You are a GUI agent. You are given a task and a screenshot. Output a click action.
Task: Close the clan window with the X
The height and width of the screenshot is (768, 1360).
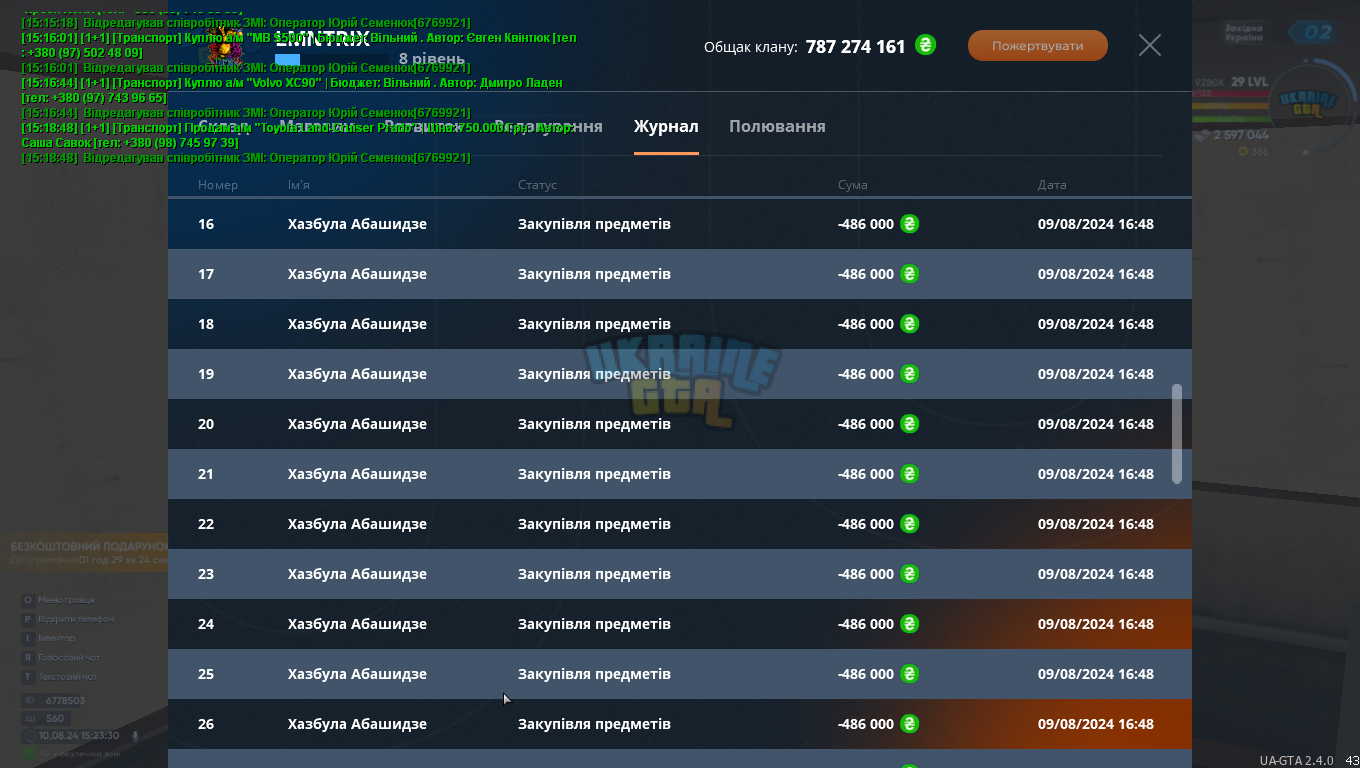click(x=1150, y=45)
